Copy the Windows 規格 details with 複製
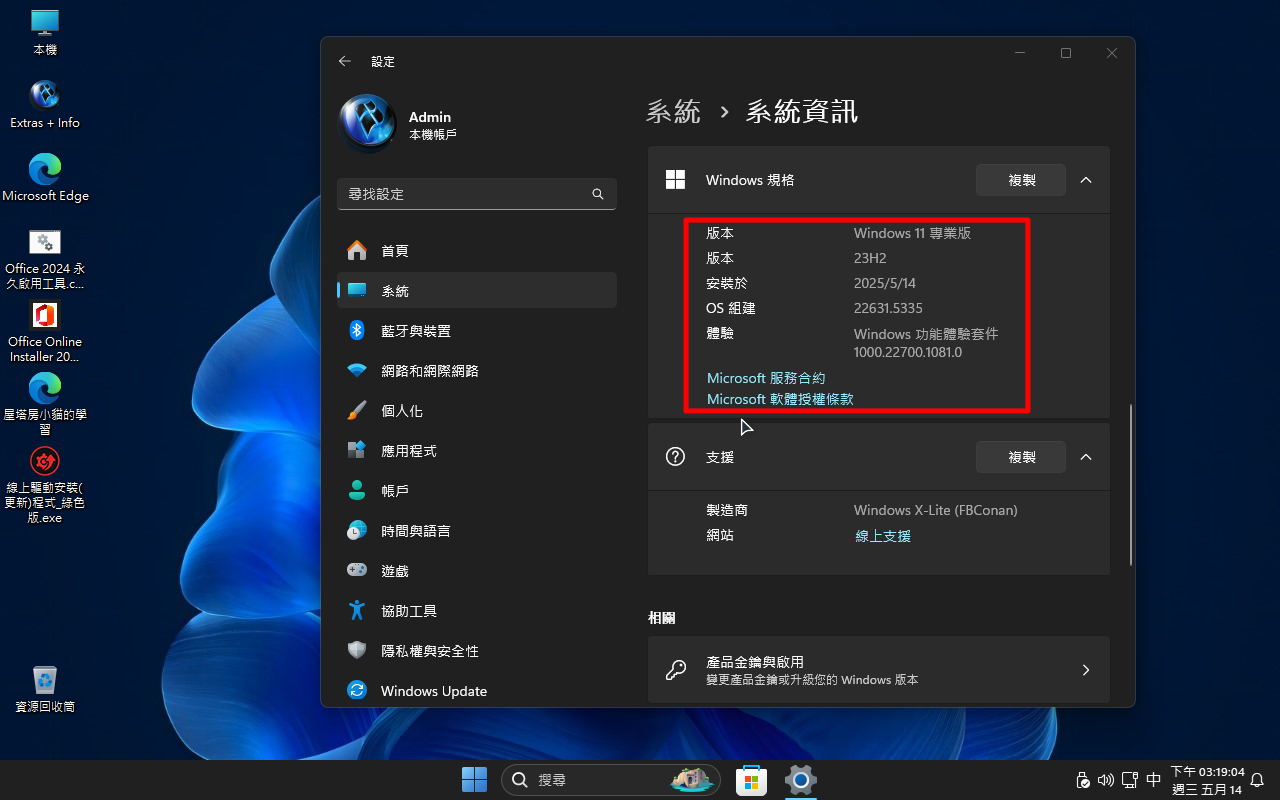The image size is (1280, 800). tap(1021, 180)
